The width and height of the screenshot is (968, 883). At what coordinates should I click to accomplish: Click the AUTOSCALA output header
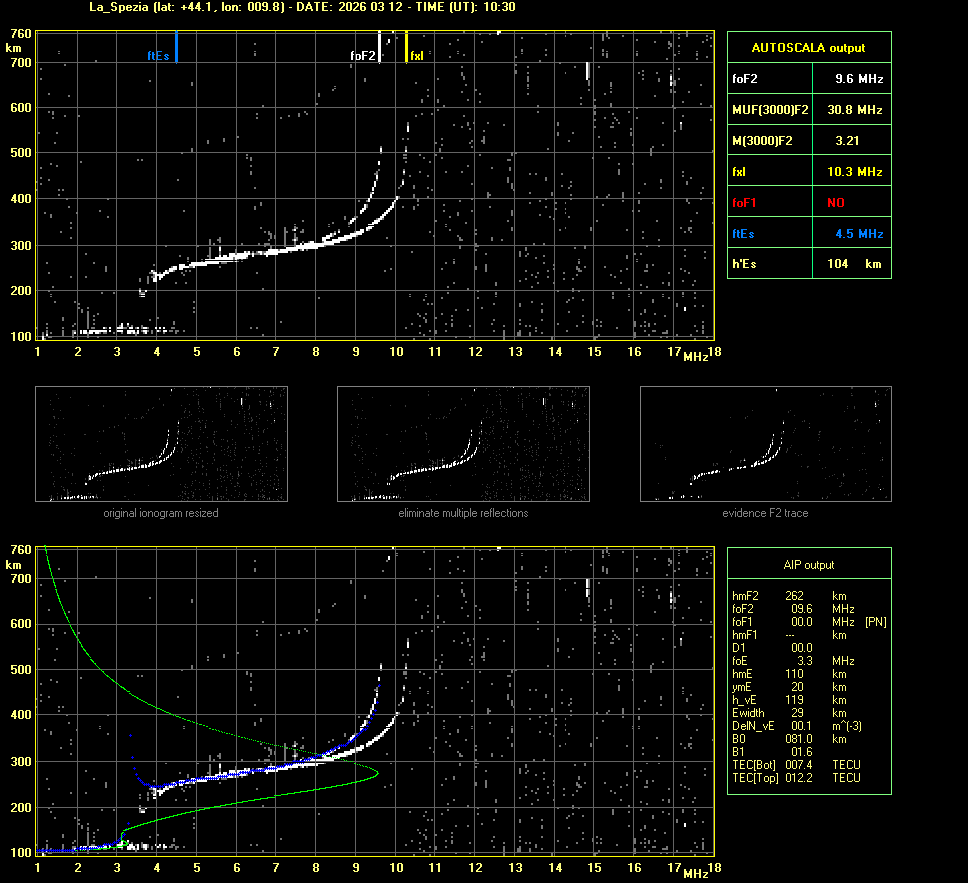[x=808, y=47]
